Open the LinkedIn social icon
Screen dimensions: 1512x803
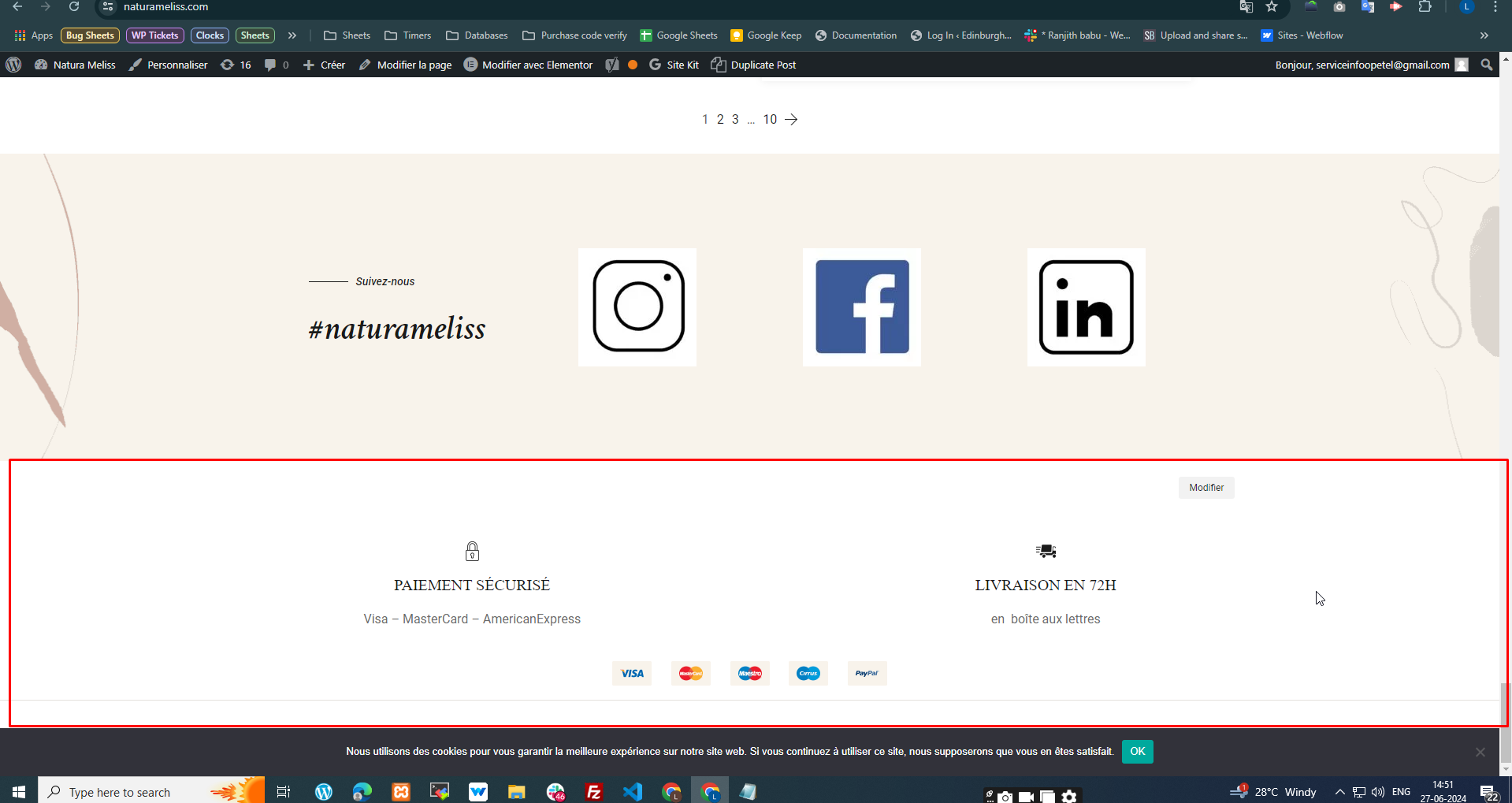pyautogui.click(x=1087, y=307)
